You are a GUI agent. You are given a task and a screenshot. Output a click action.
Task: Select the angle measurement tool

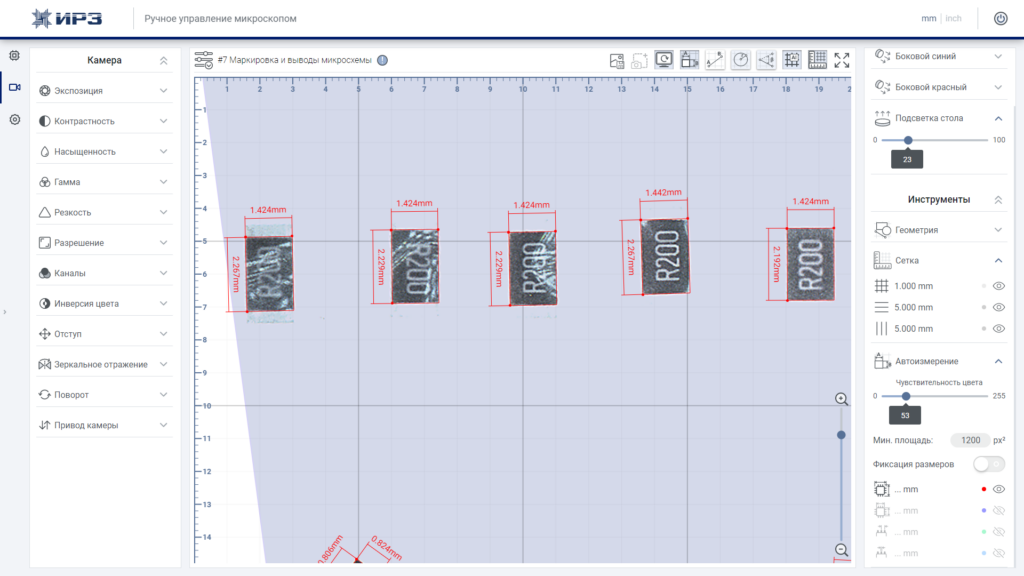click(766, 60)
